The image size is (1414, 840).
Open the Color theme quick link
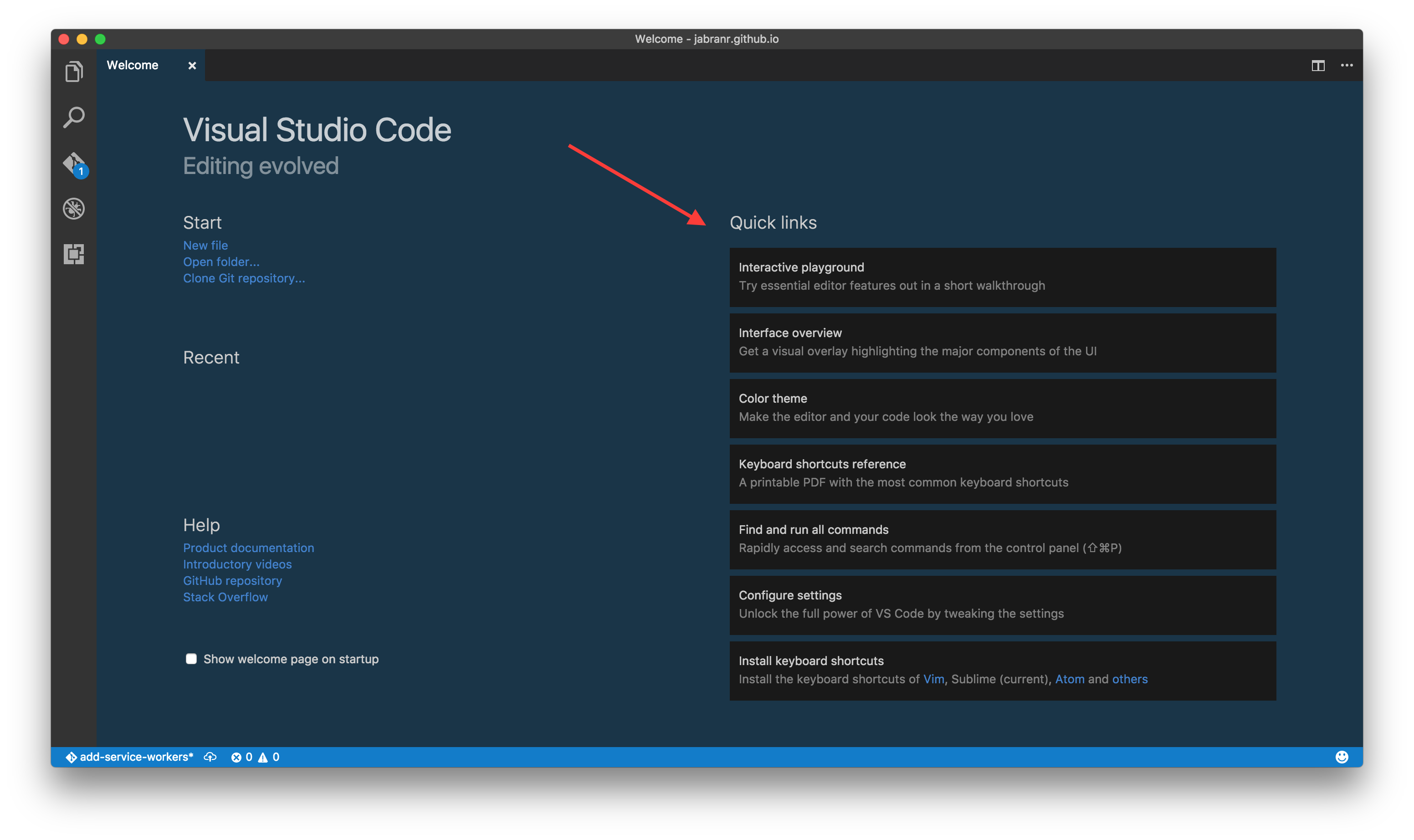[1003, 408]
